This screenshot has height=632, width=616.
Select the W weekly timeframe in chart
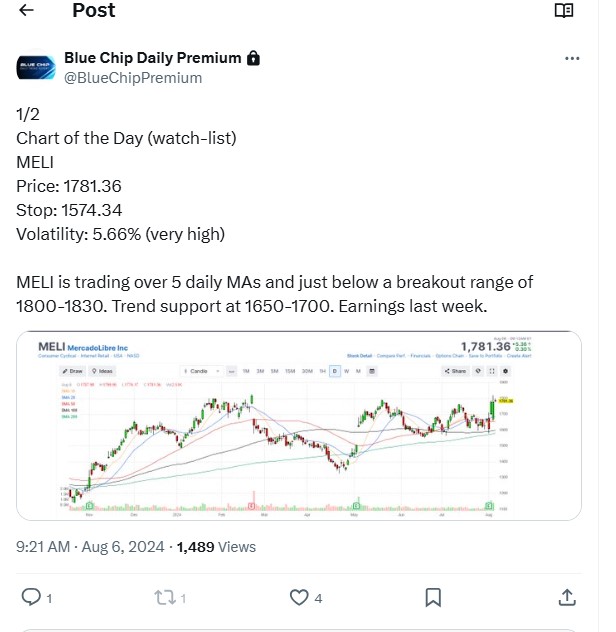[x=346, y=371]
